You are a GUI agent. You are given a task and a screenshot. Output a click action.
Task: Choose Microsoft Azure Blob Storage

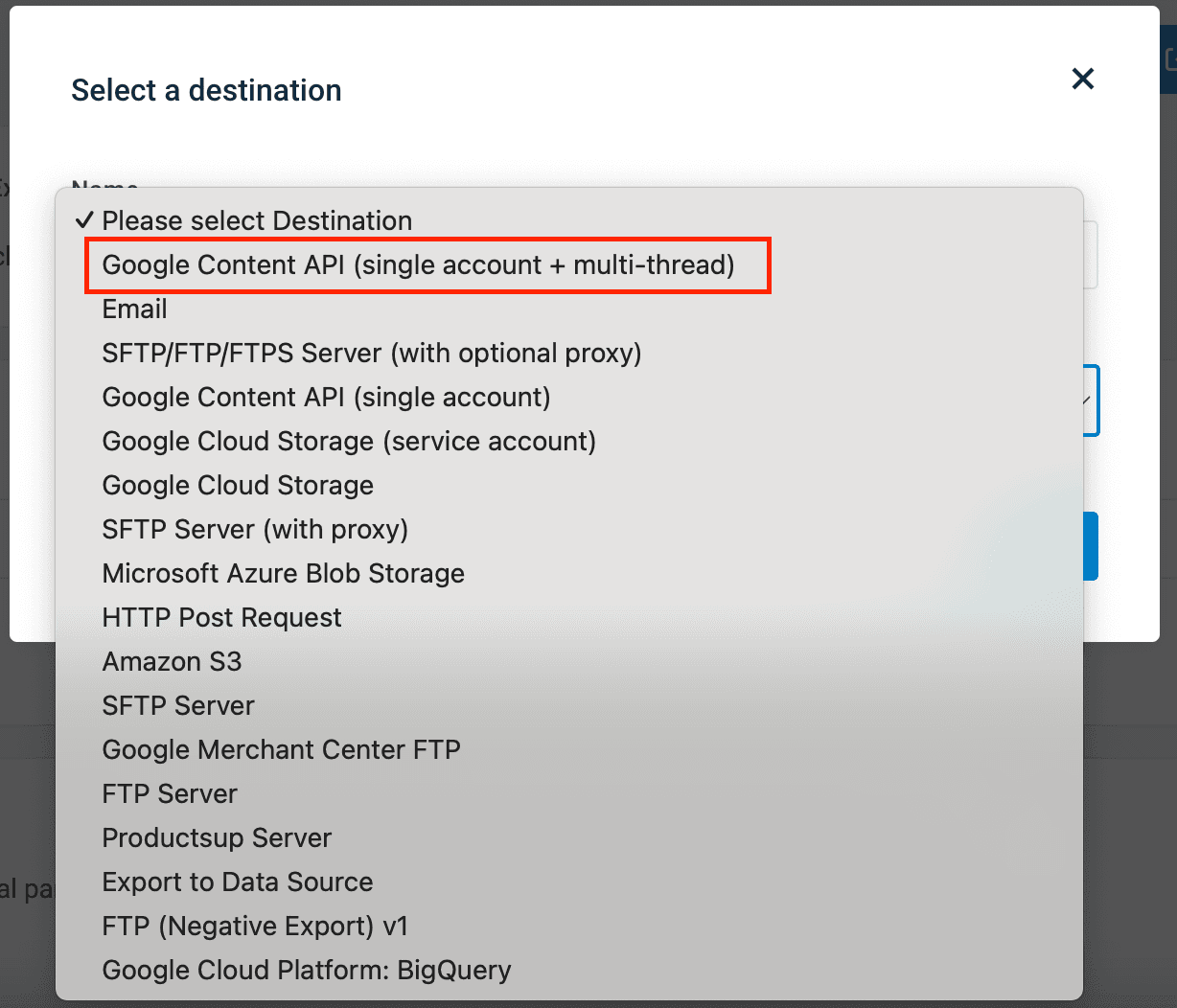283,574
